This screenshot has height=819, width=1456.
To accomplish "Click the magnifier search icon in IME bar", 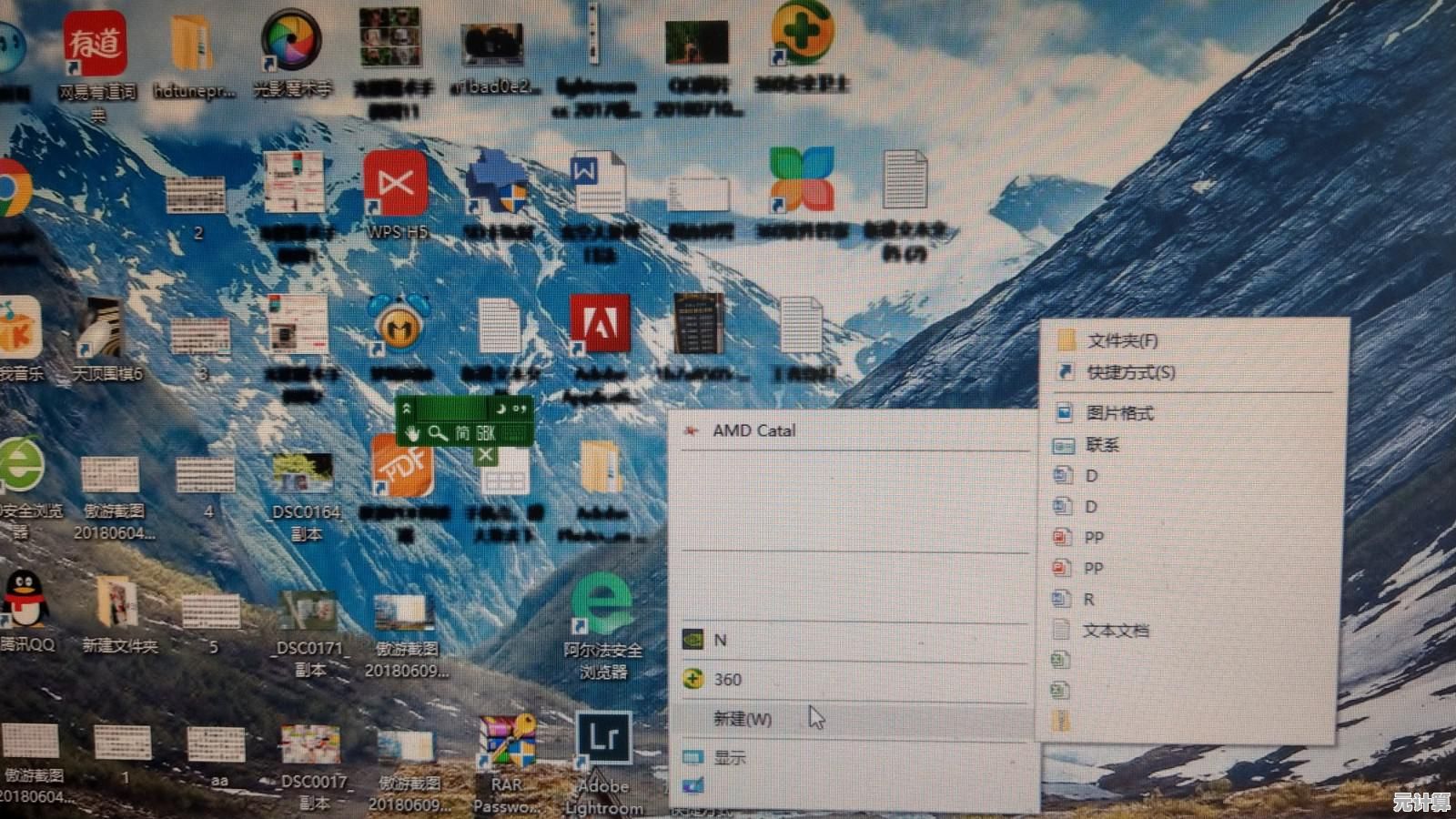I will click(x=438, y=433).
